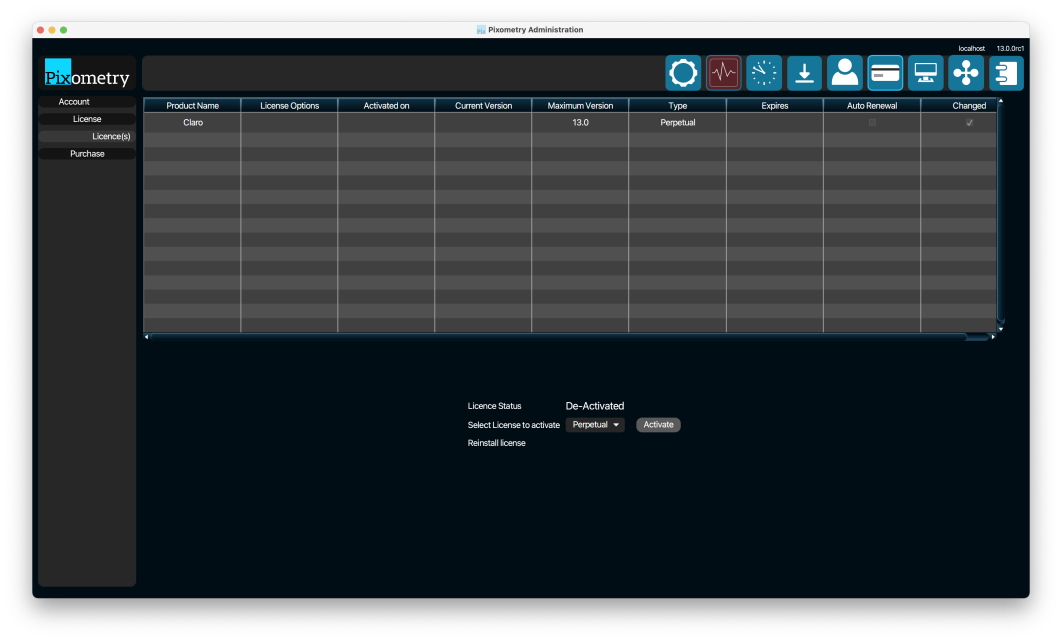Open Purchase in the sidebar
The height and width of the screenshot is (641, 1062).
click(87, 154)
